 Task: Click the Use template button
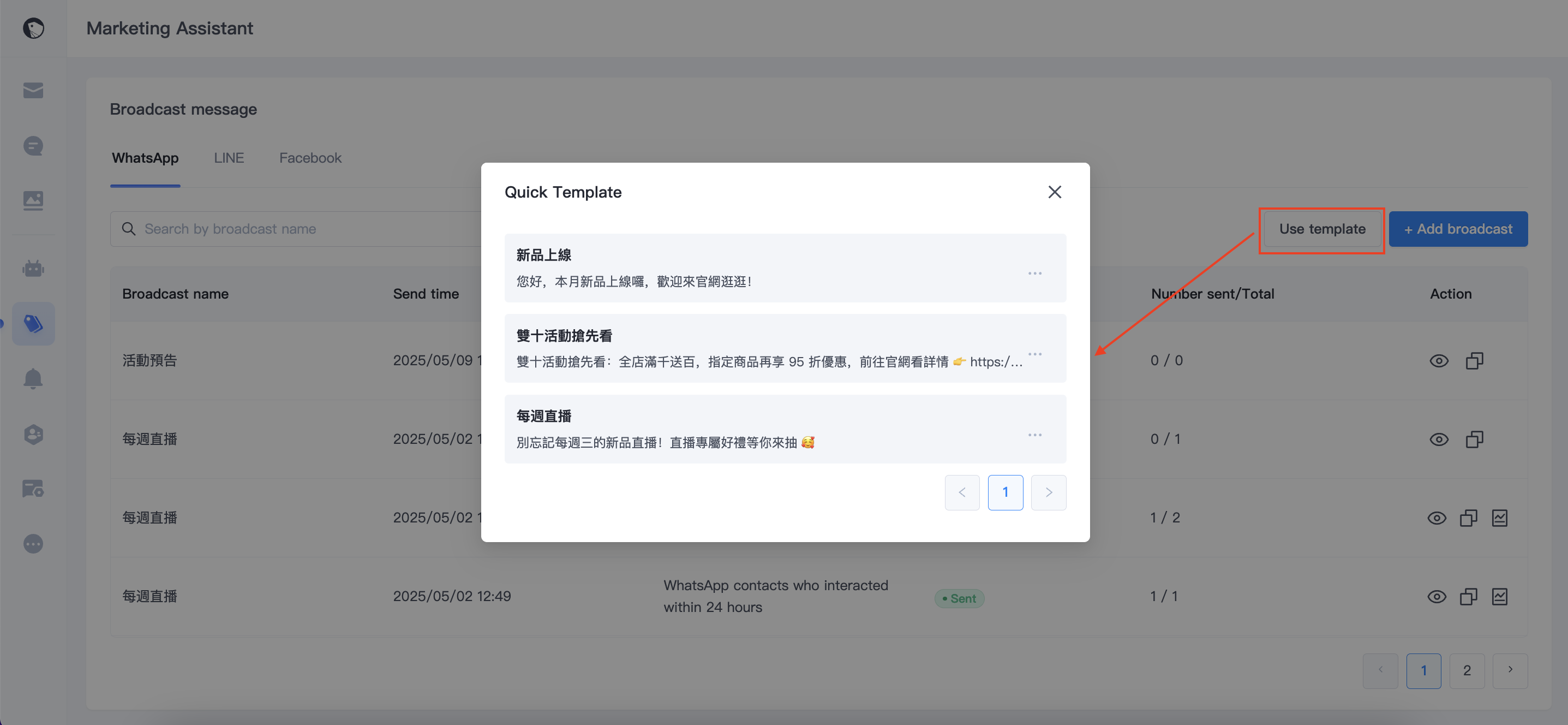coord(1321,229)
